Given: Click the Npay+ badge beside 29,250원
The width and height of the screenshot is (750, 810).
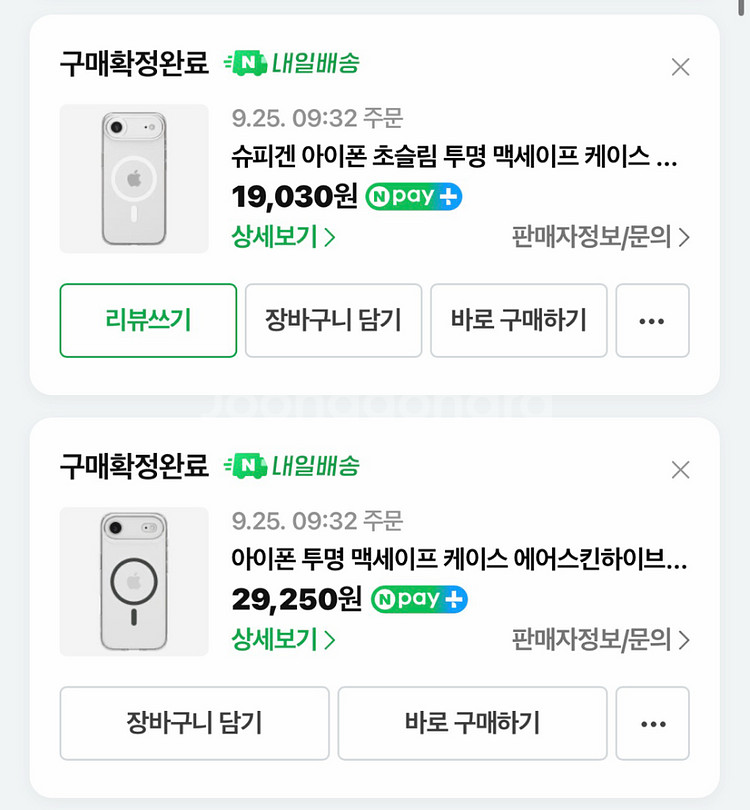Looking at the screenshot, I should coord(419,599).
